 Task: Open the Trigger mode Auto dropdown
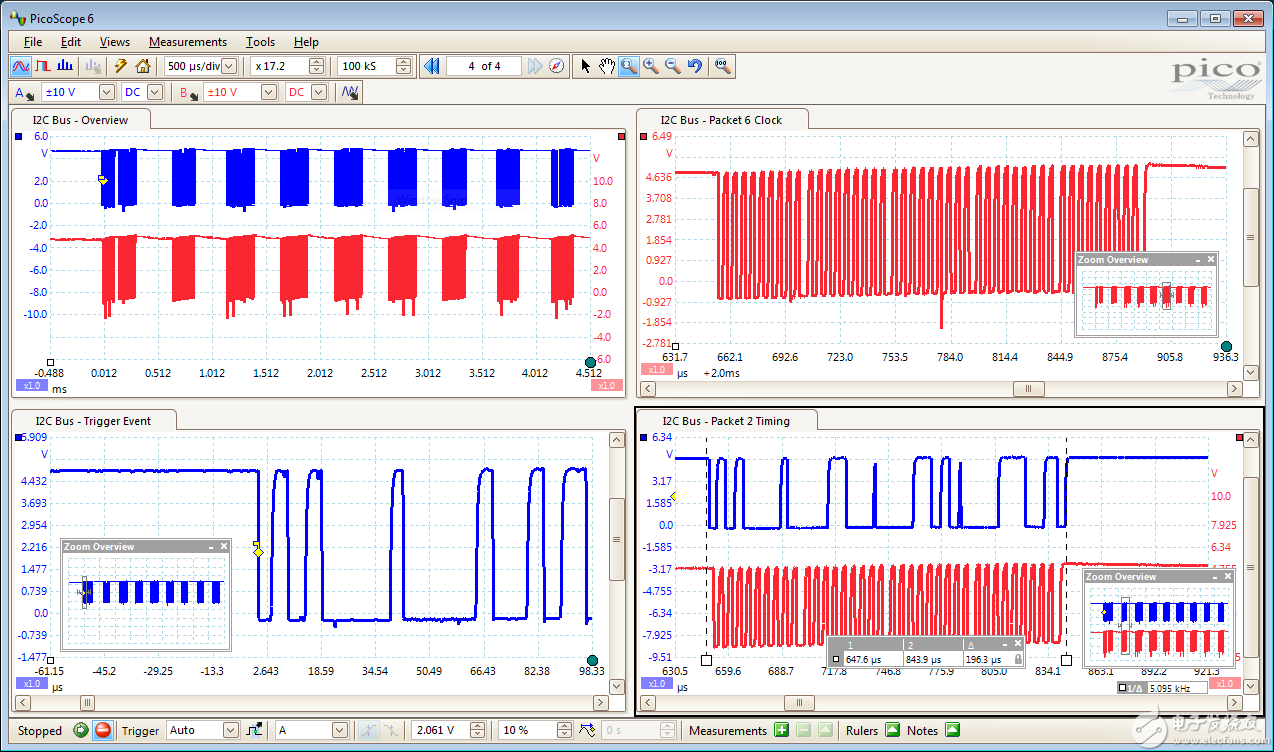pos(230,731)
